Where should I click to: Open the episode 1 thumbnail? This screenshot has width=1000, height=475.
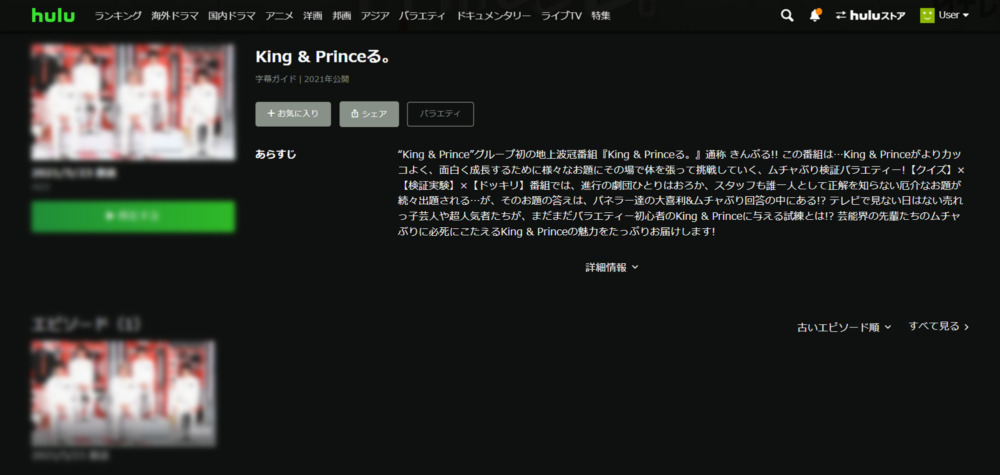(124, 393)
